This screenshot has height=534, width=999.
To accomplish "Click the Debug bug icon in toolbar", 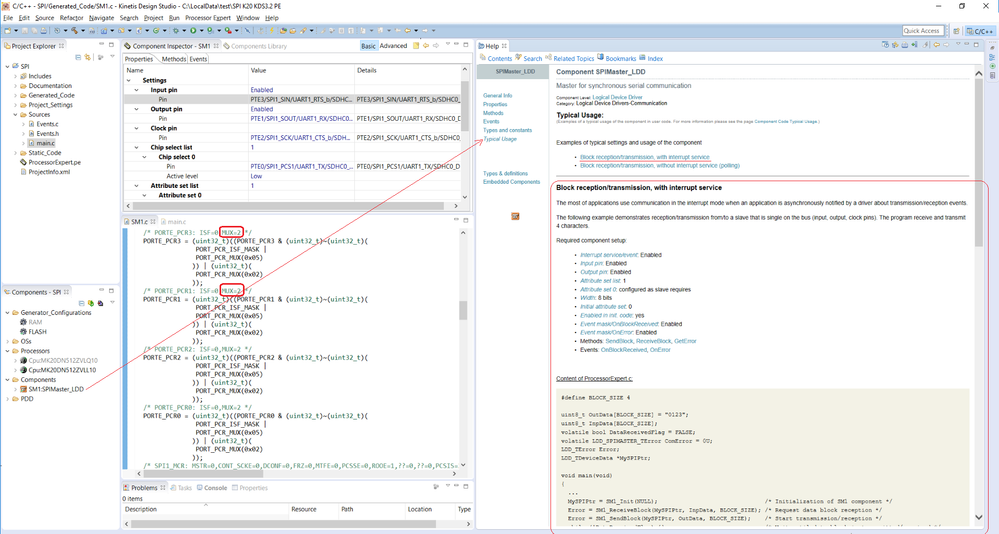I will point(176,30).
